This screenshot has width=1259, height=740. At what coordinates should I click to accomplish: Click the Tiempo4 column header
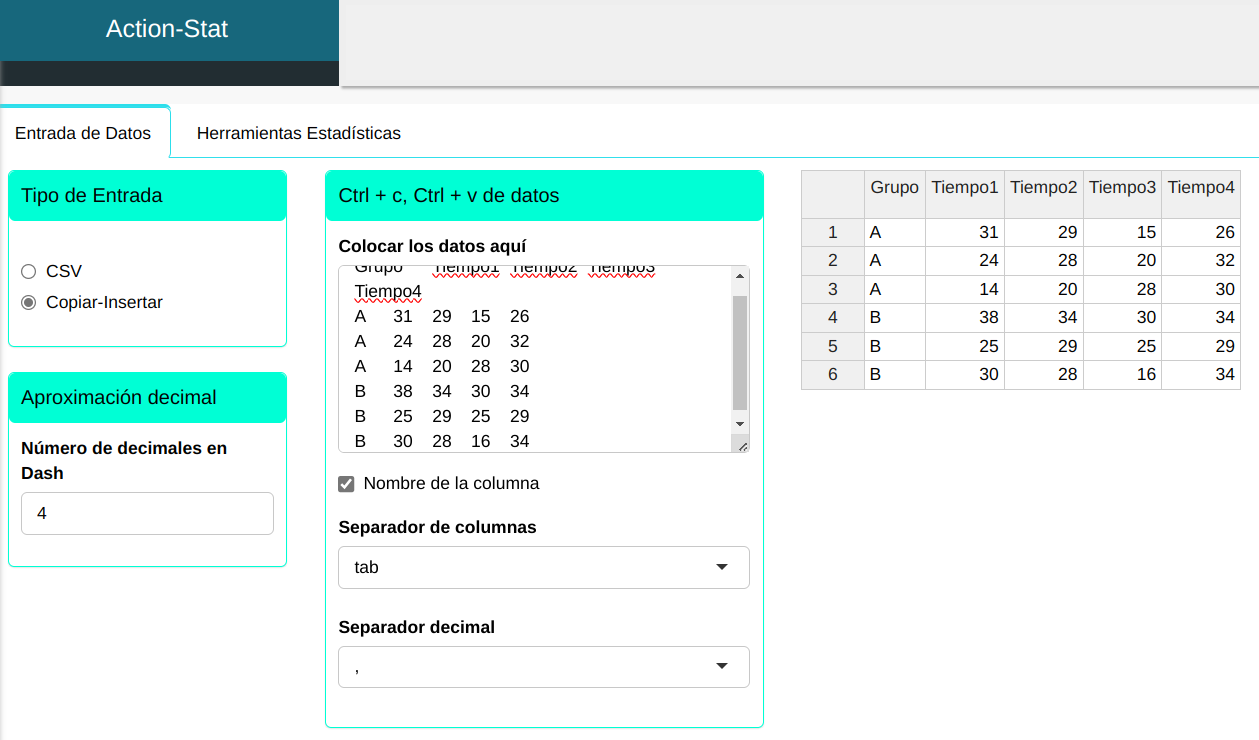coord(1201,188)
